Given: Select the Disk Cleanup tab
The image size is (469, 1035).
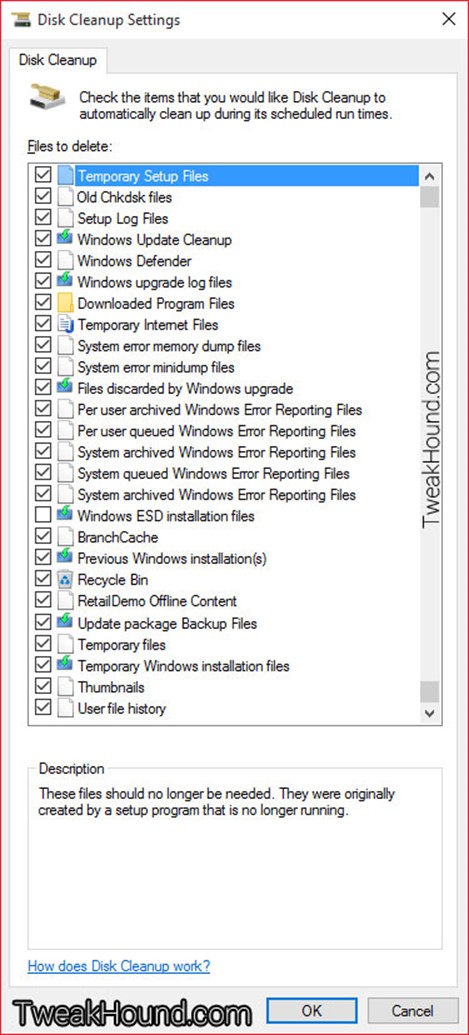Looking at the screenshot, I should pos(58,60).
